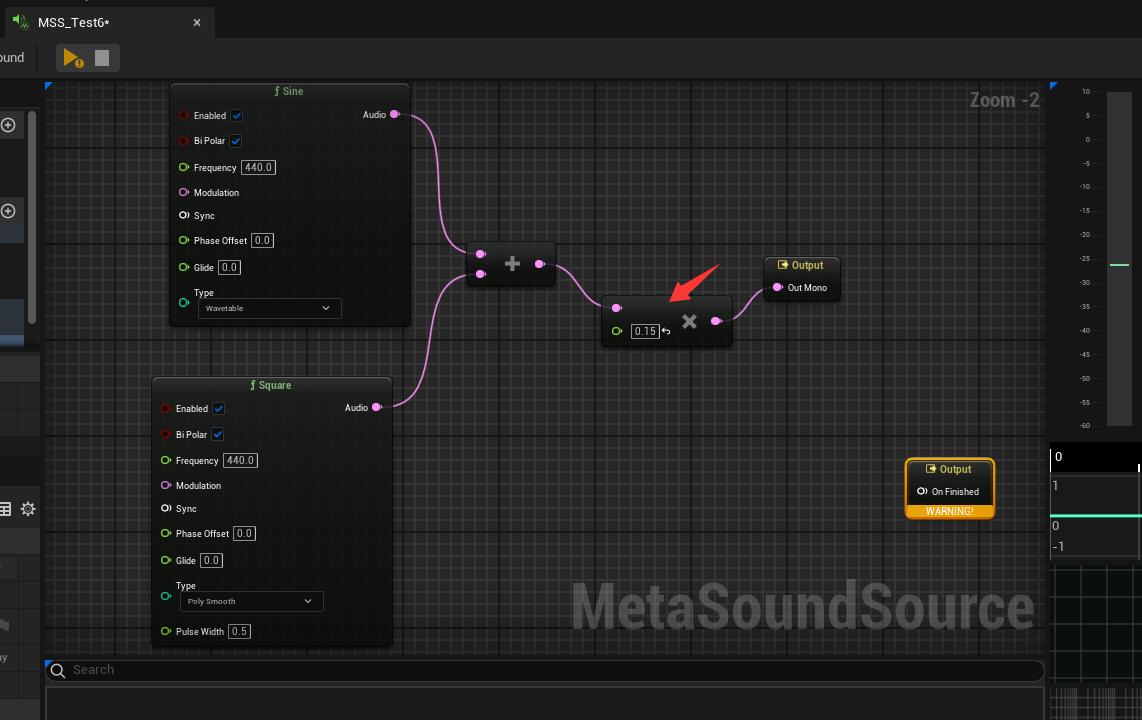The image size is (1142, 720).
Task: Click the On Finished trigger pin
Action: pyautogui.click(x=922, y=491)
